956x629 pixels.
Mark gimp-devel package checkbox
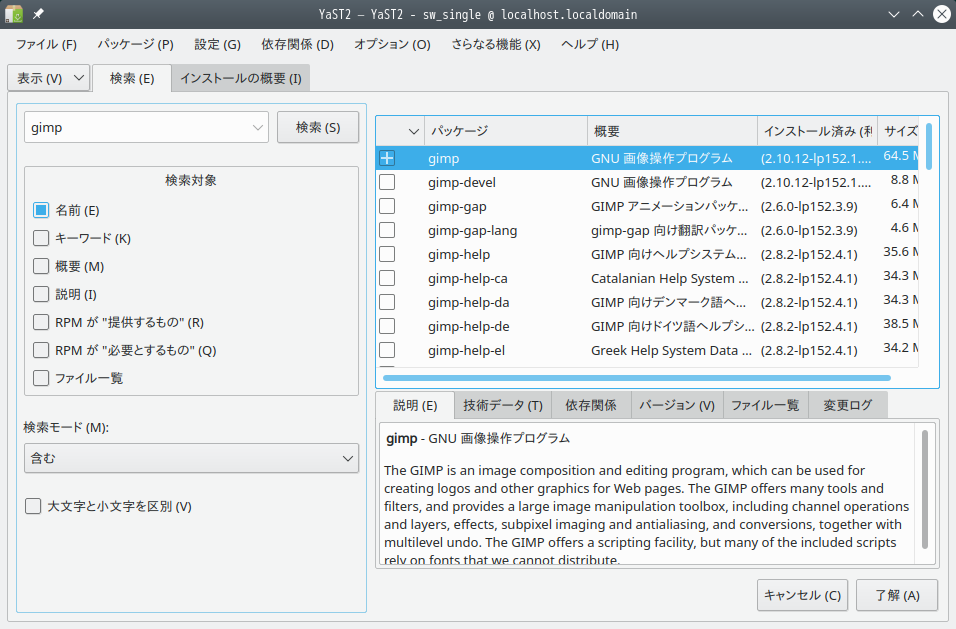(387, 182)
